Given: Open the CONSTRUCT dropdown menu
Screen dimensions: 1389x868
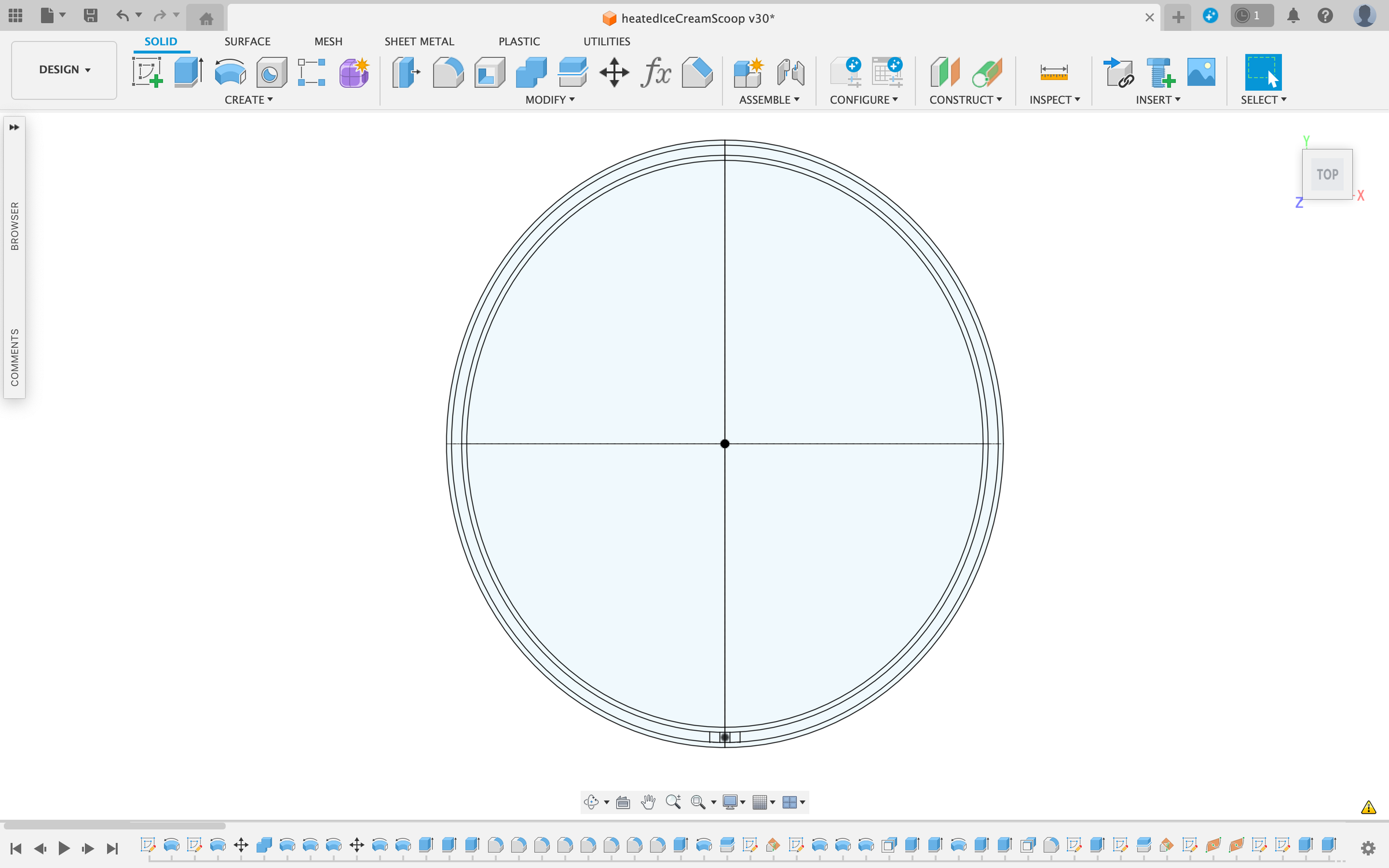Looking at the screenshot, I should (965, 100).
